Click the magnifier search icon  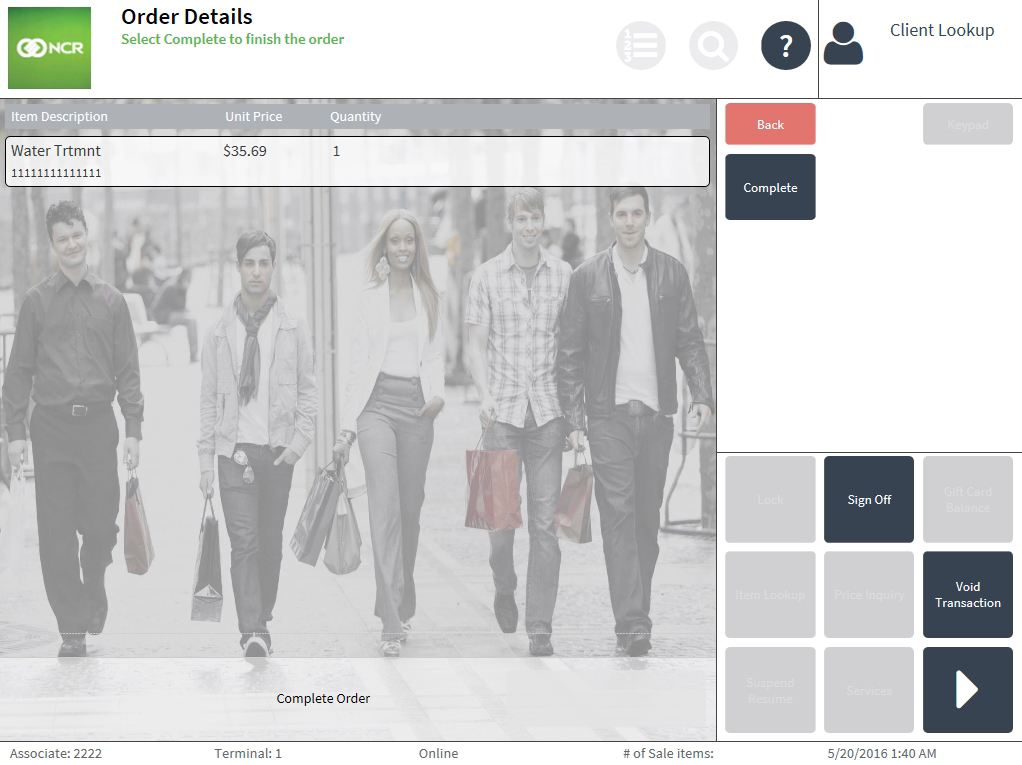click(713, 46)
